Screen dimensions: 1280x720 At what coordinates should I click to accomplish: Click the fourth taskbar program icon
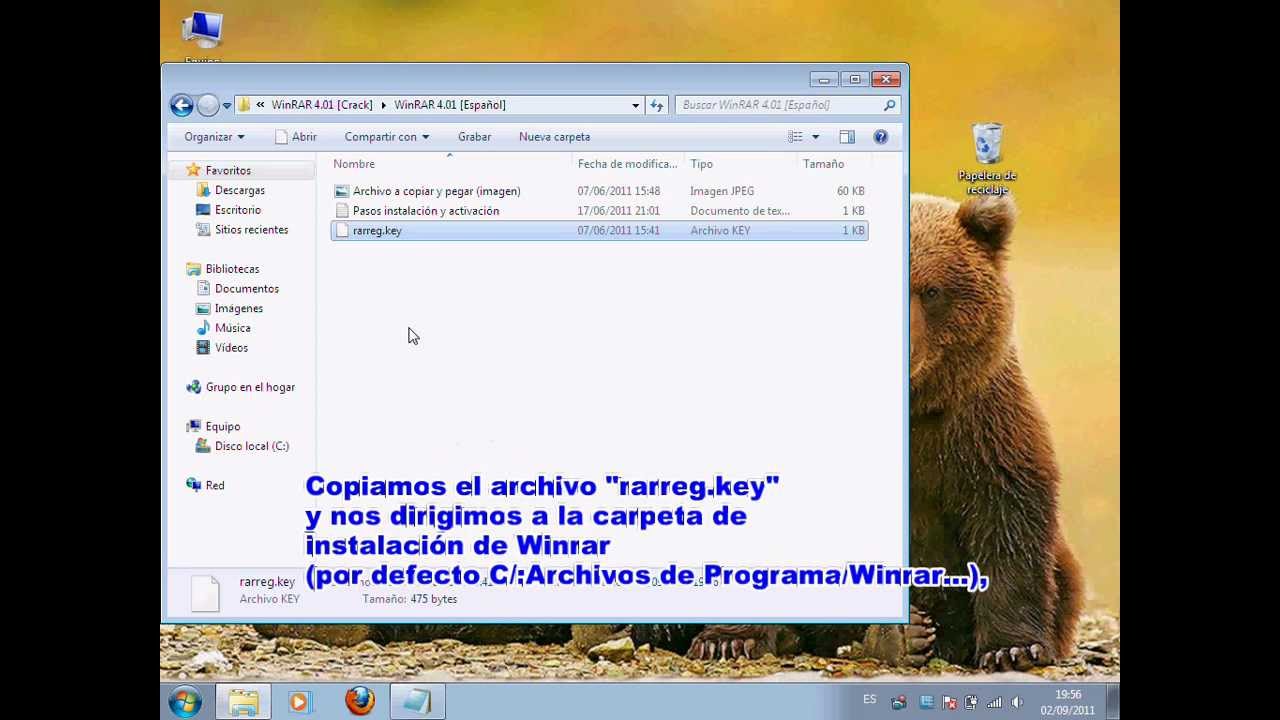417,702
